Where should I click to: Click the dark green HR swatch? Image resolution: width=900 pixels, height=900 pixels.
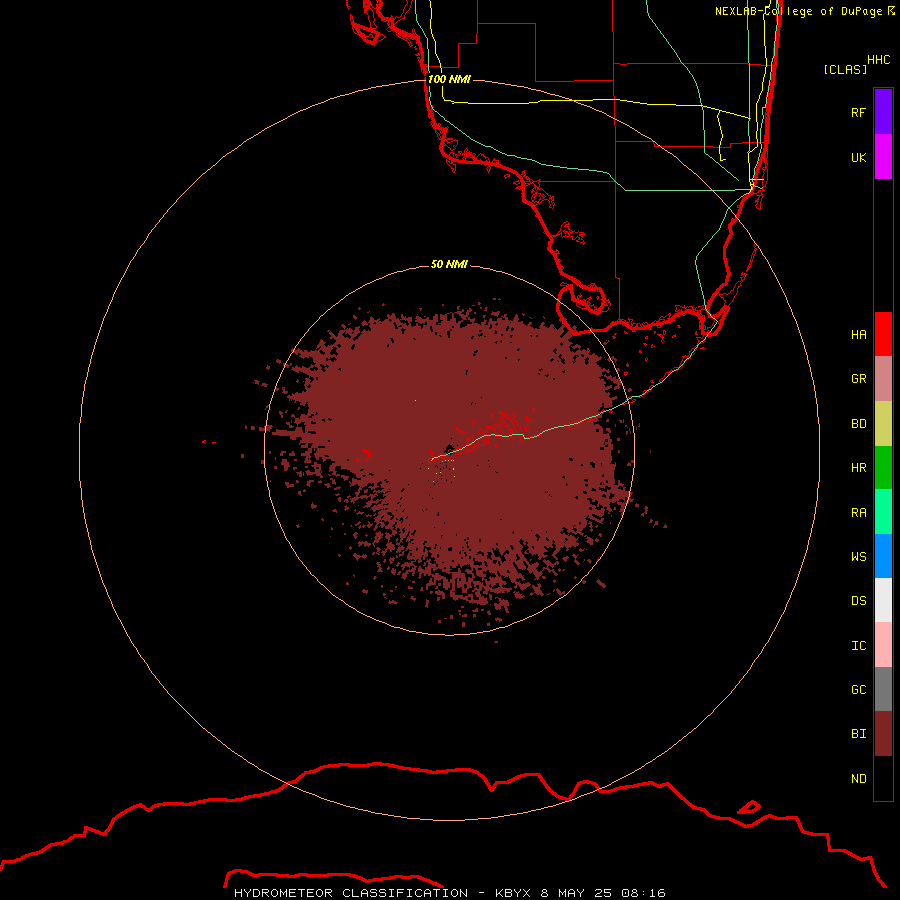point(883,468)
